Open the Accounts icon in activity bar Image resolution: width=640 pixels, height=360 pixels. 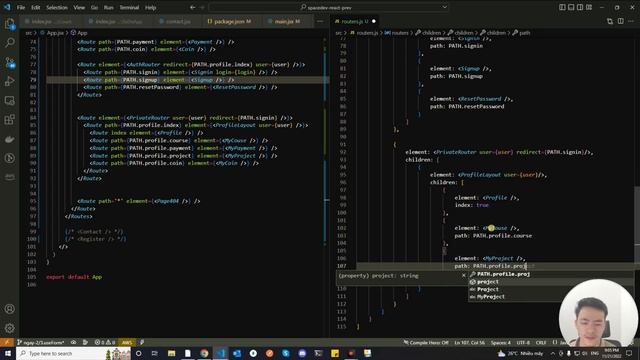coord(9,309)
